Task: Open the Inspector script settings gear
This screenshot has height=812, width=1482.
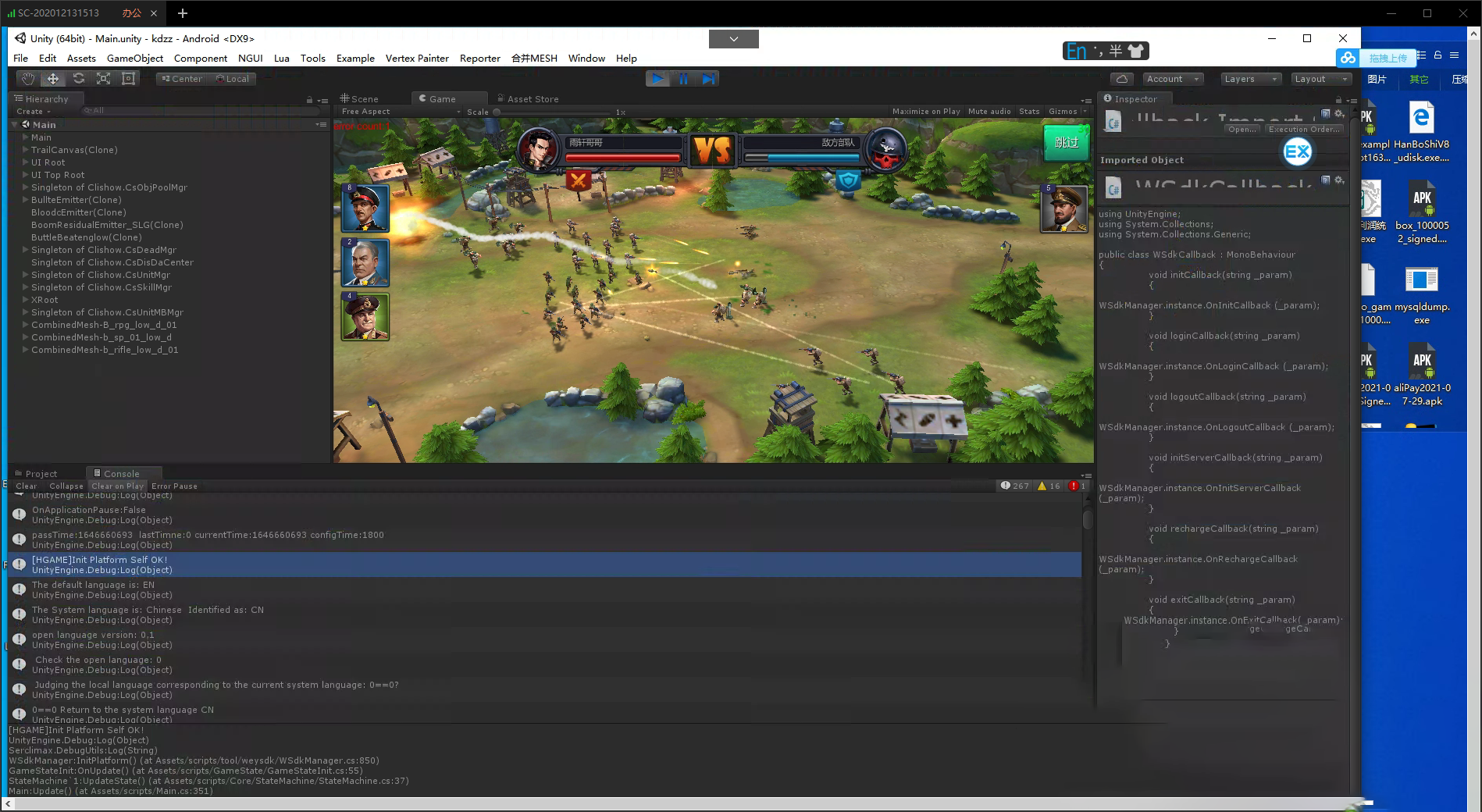Action: (1339, 114)
